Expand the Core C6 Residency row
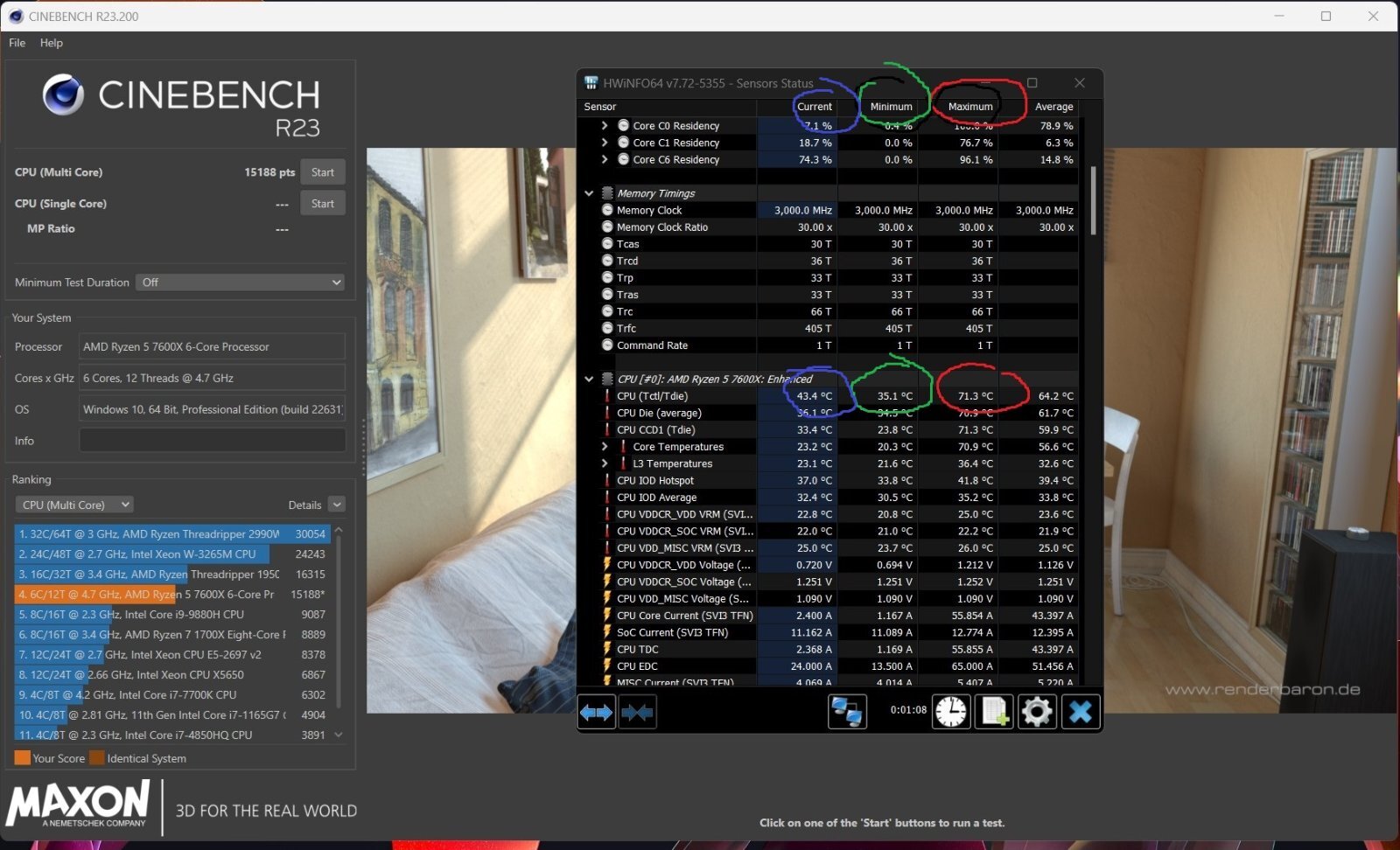Viewport: 1400px width, 850px height. click(605, 159)
